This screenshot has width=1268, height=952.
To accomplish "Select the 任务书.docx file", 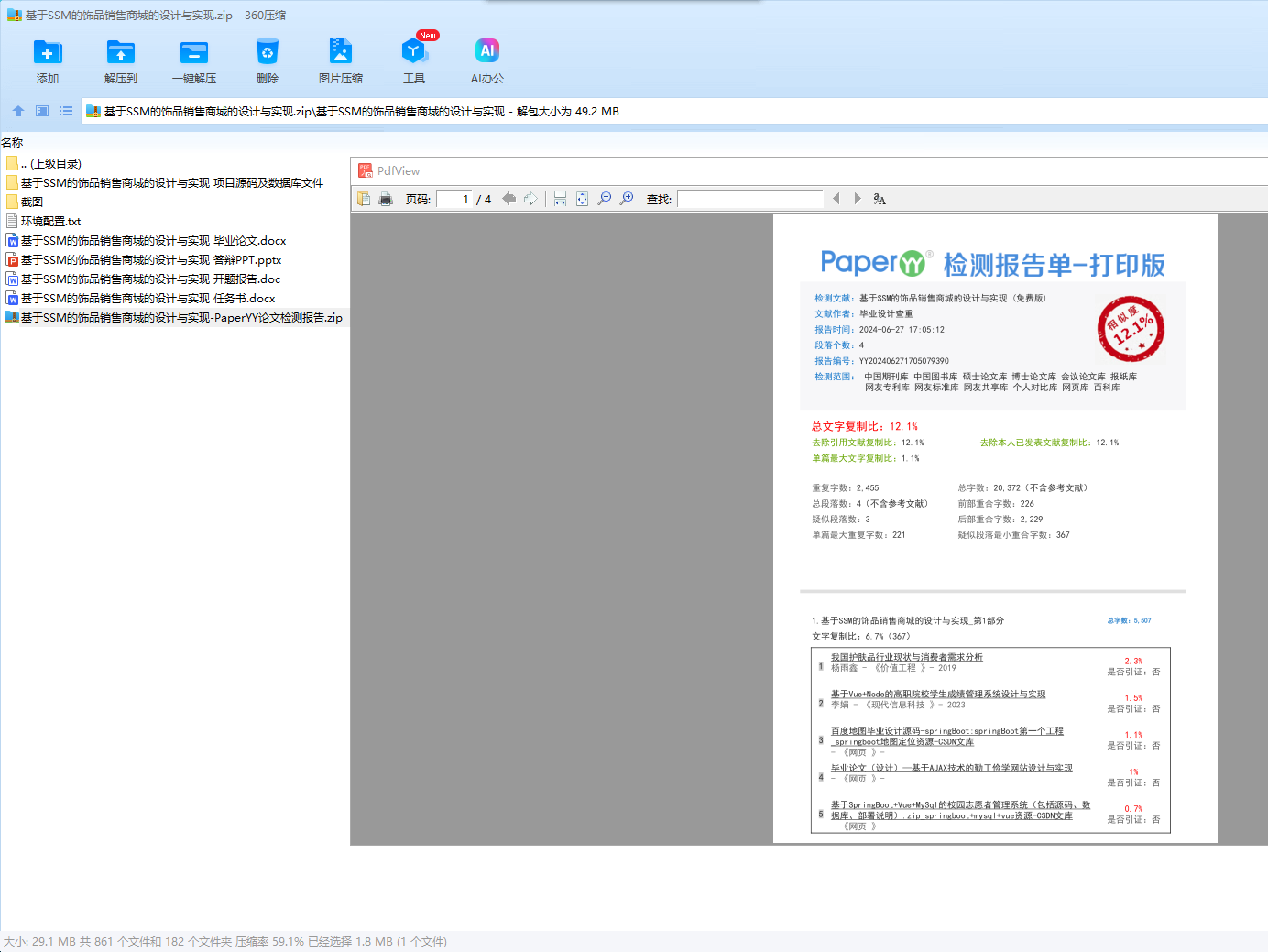I will [x=141, y=298].
